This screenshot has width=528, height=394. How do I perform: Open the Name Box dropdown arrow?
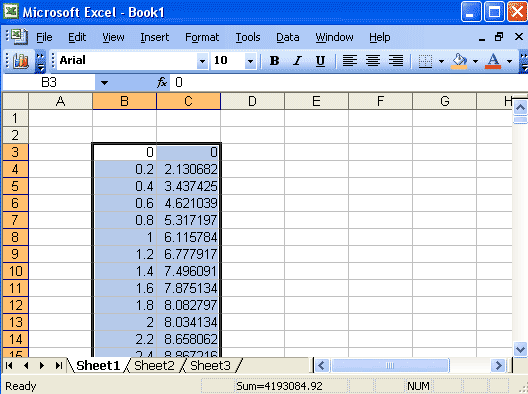point(104,83)
